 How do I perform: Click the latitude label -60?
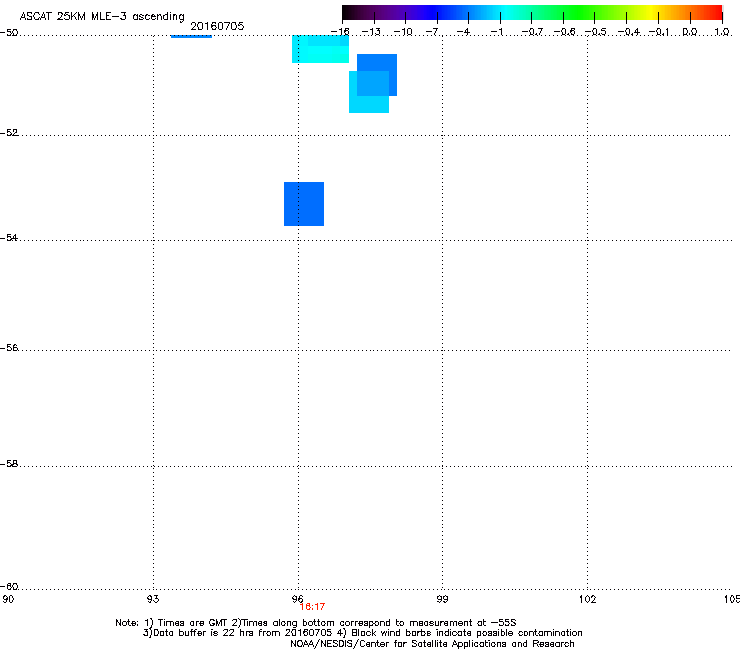coord(9,586)
